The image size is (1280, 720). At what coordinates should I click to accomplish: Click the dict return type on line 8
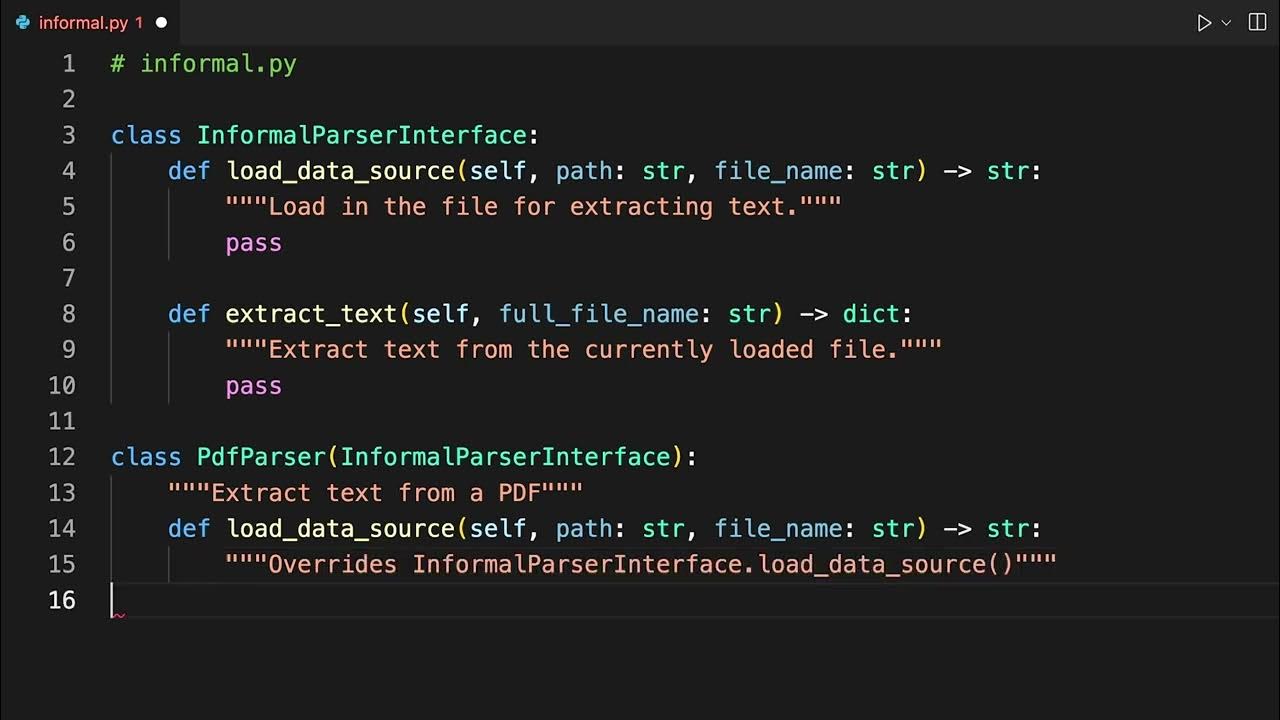871,314
